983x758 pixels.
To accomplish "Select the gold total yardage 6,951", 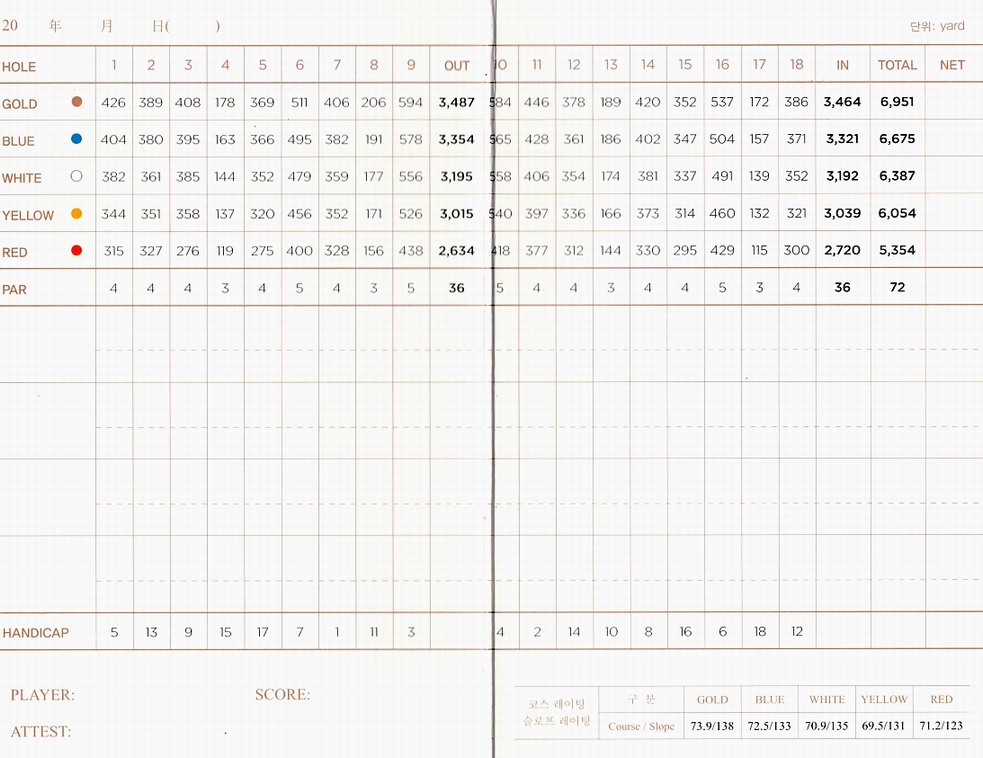I will pyautogui.click(x=897, y=102).
